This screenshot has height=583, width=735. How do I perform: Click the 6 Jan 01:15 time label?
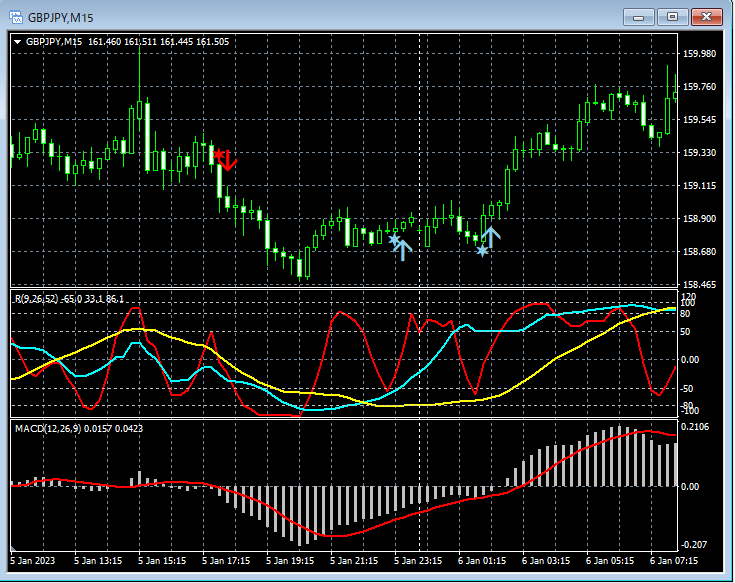[x=482, y=561]
